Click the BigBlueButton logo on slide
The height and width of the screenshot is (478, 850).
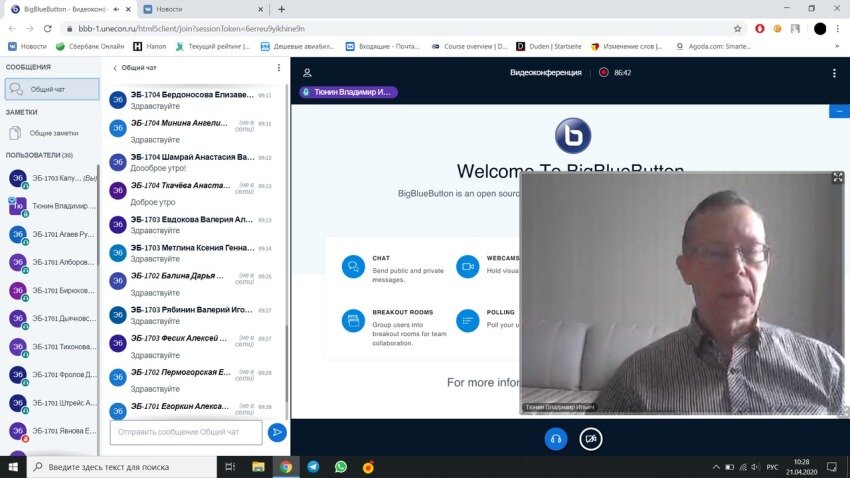pyautogui.click(x=573, y=135)
